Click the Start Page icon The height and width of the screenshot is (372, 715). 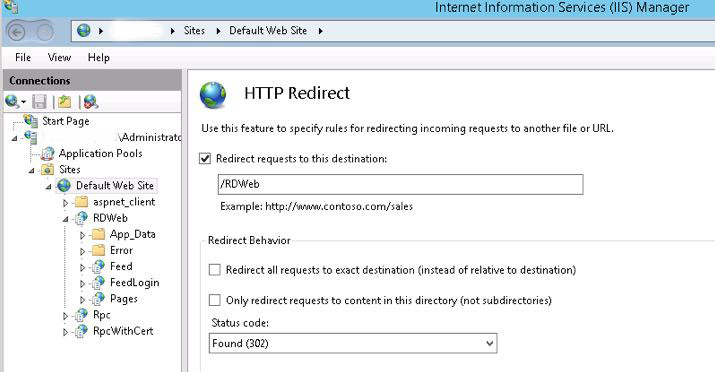point(31,121)
